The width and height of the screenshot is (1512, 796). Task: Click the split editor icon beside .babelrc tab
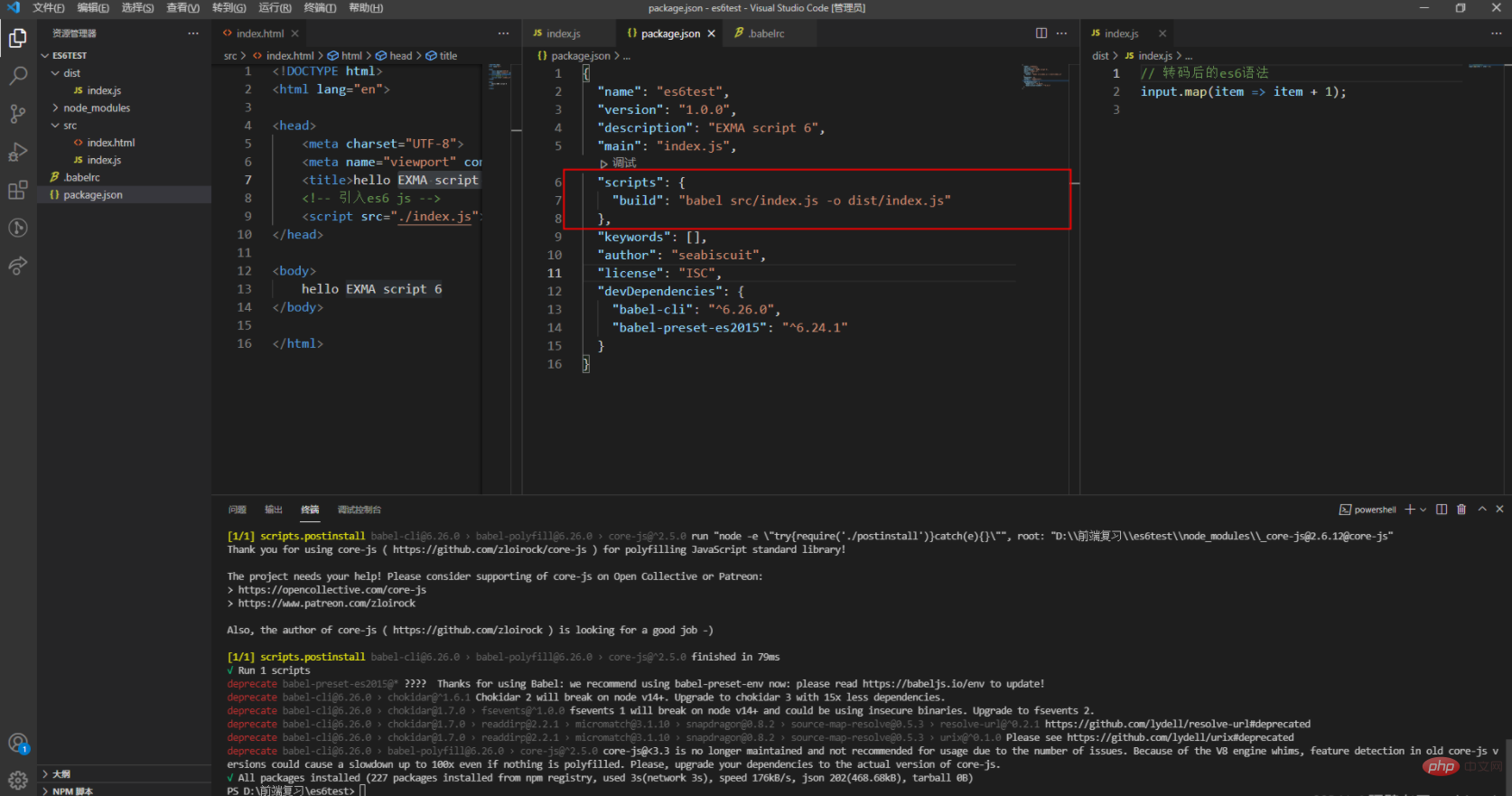[1041, 33]
